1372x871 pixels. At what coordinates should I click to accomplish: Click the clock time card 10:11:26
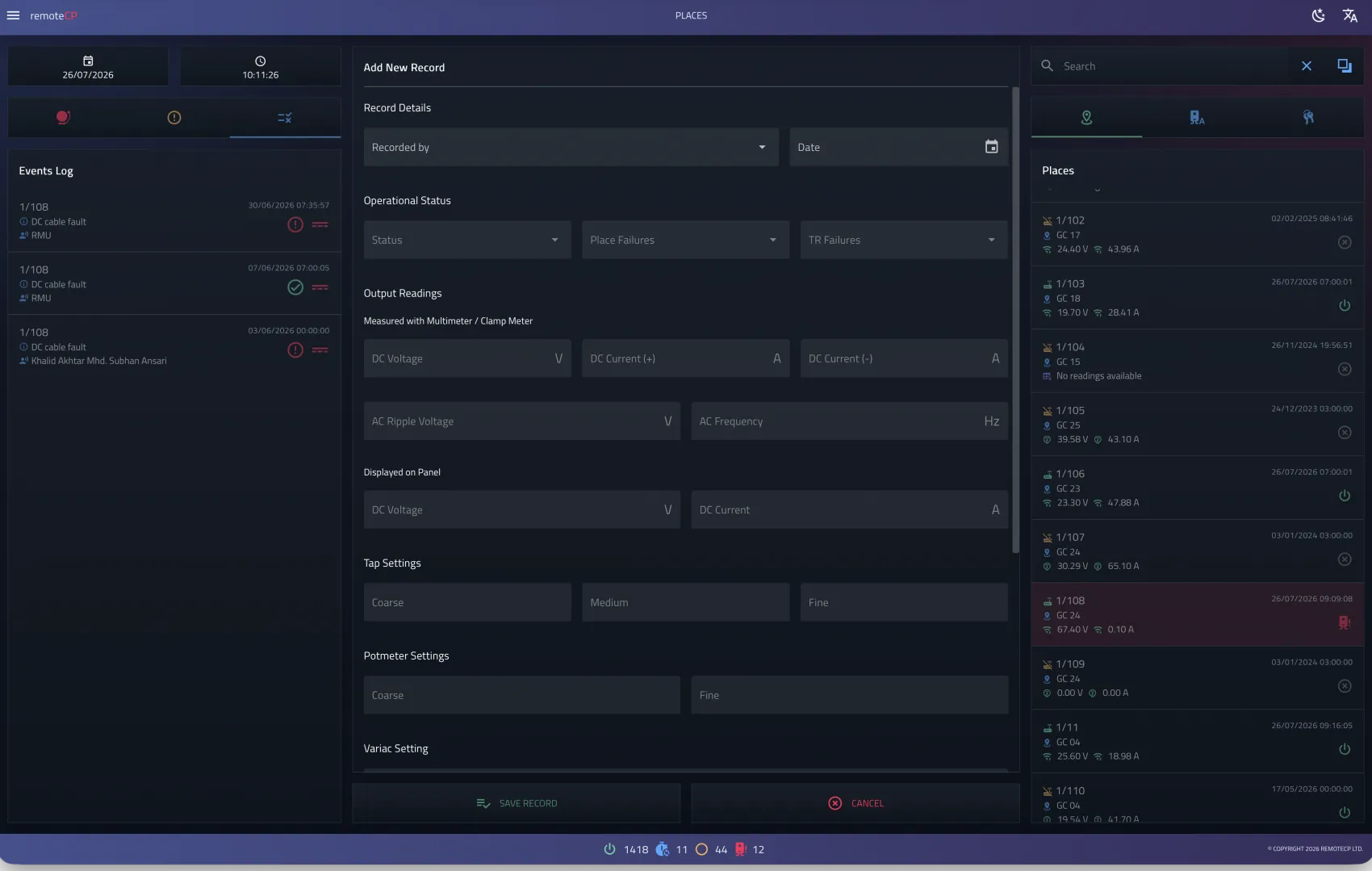click(261, 67)
